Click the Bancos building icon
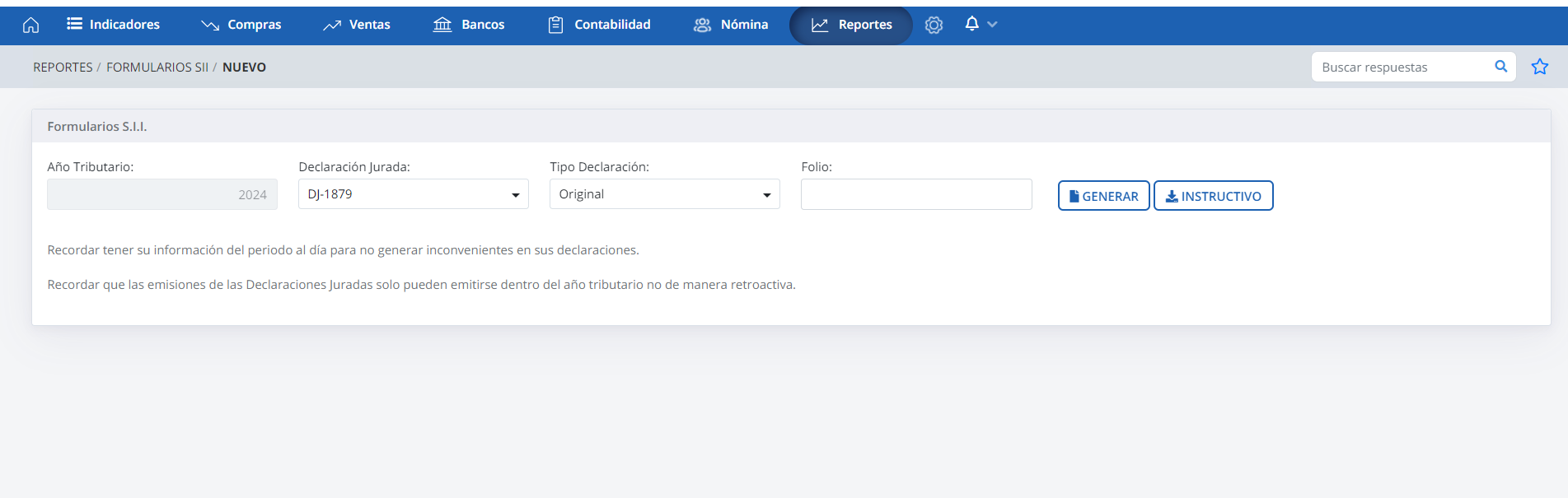This screenshot has width=1568, height=498. pos(442,25)
